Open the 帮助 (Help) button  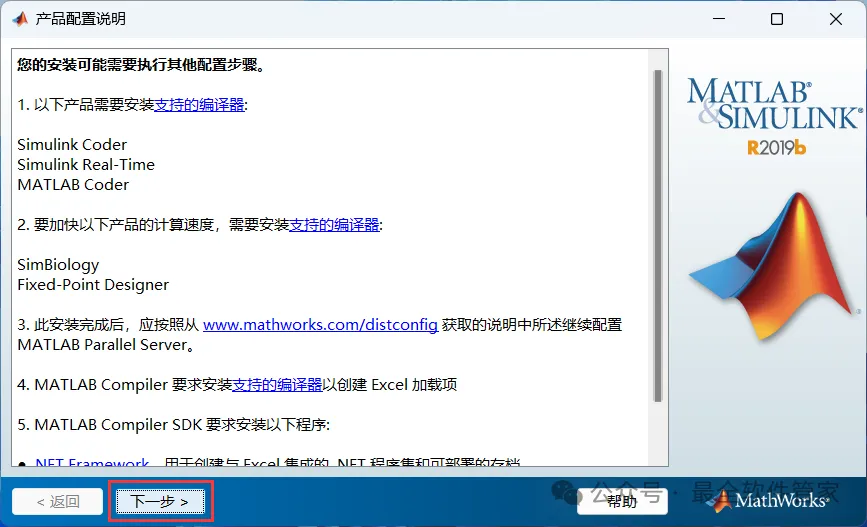(x=622, y=502)
